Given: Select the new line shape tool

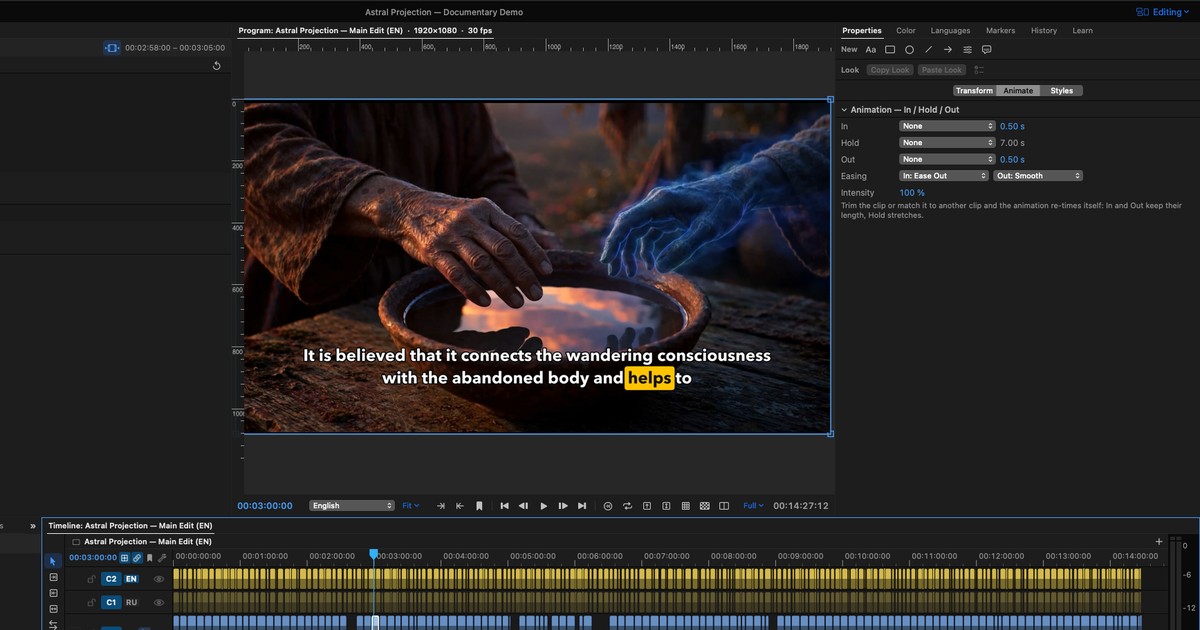Looking at the screenshot, I should coord(928,49).
